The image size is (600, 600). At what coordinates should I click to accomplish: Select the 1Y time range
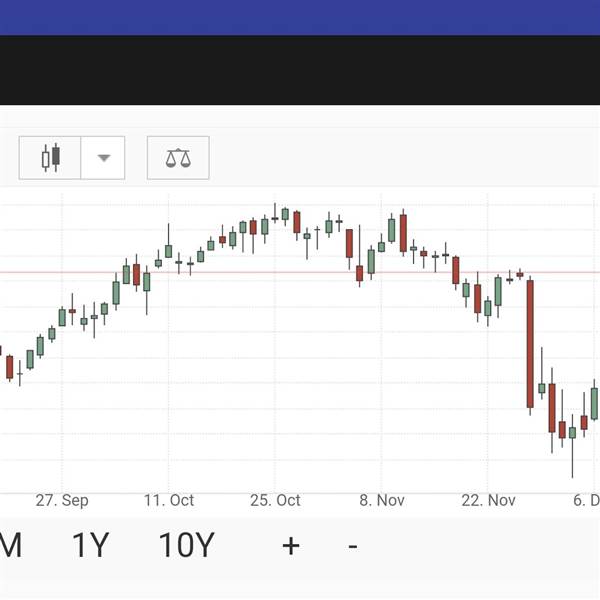click(91, 545)
